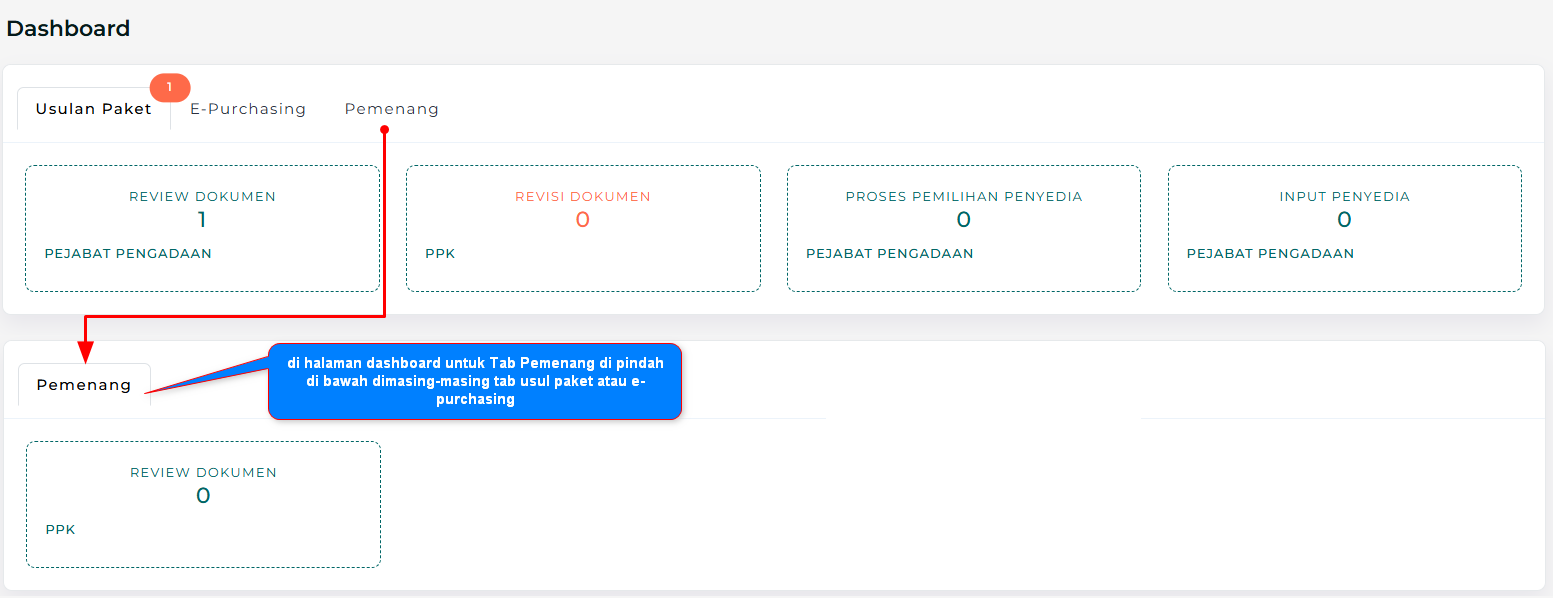Click the Pemenang tab in lower panel
Screen dimensions: 1553x598
point(84,385)
